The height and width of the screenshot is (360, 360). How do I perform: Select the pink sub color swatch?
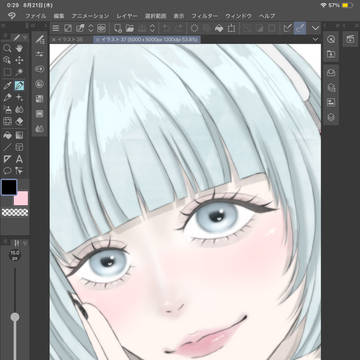21,198
